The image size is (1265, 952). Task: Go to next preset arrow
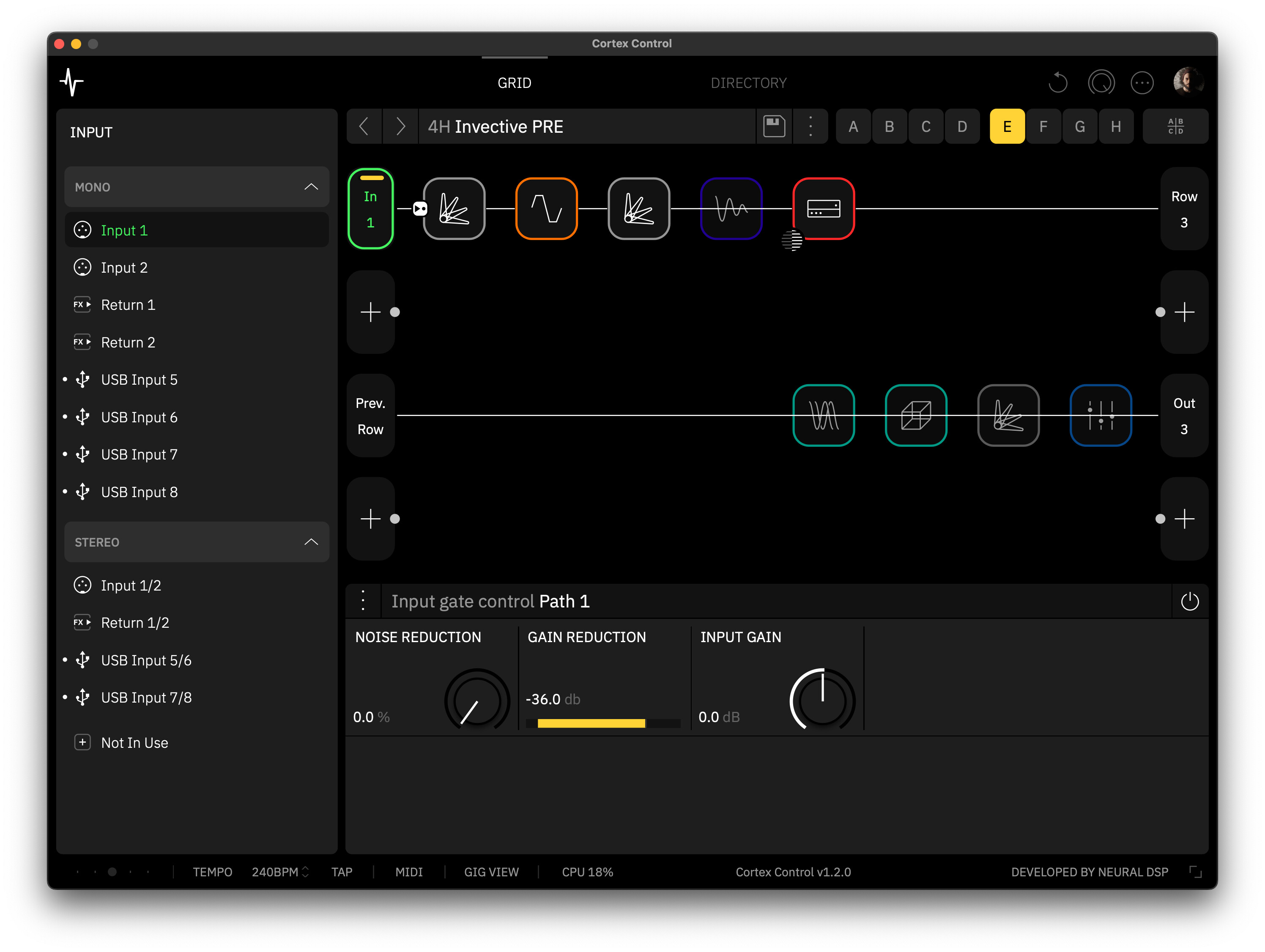(x=400, y=126)
